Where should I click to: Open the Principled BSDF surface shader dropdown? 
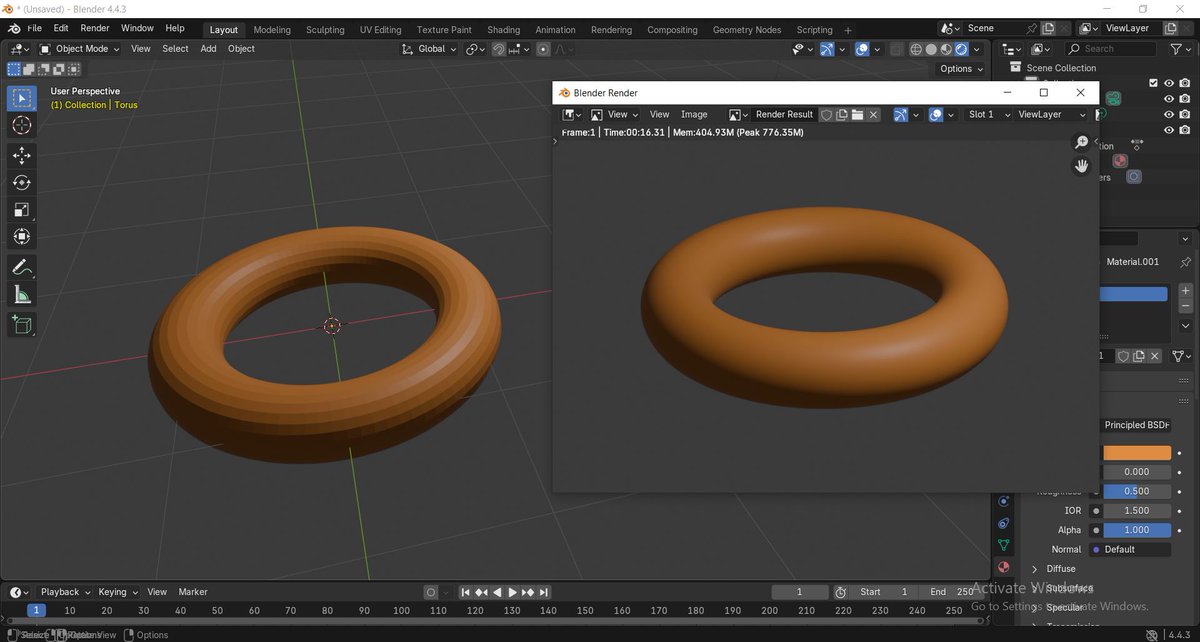pos(1135,425)
